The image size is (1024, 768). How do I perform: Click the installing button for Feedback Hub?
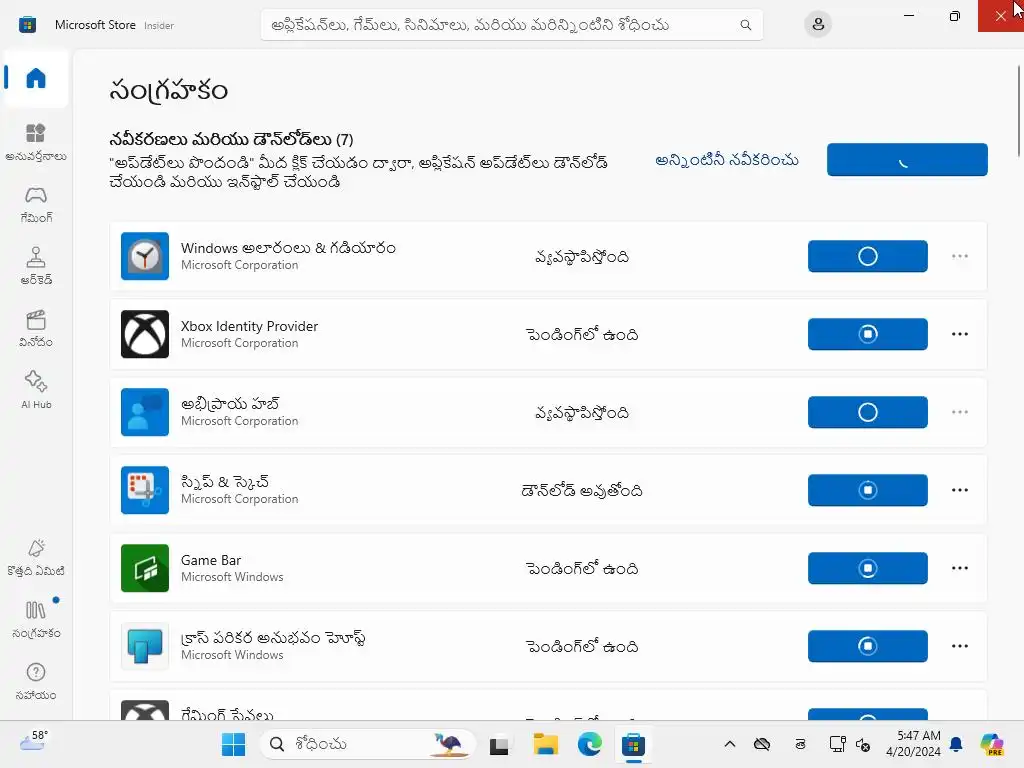coord(867,412)
